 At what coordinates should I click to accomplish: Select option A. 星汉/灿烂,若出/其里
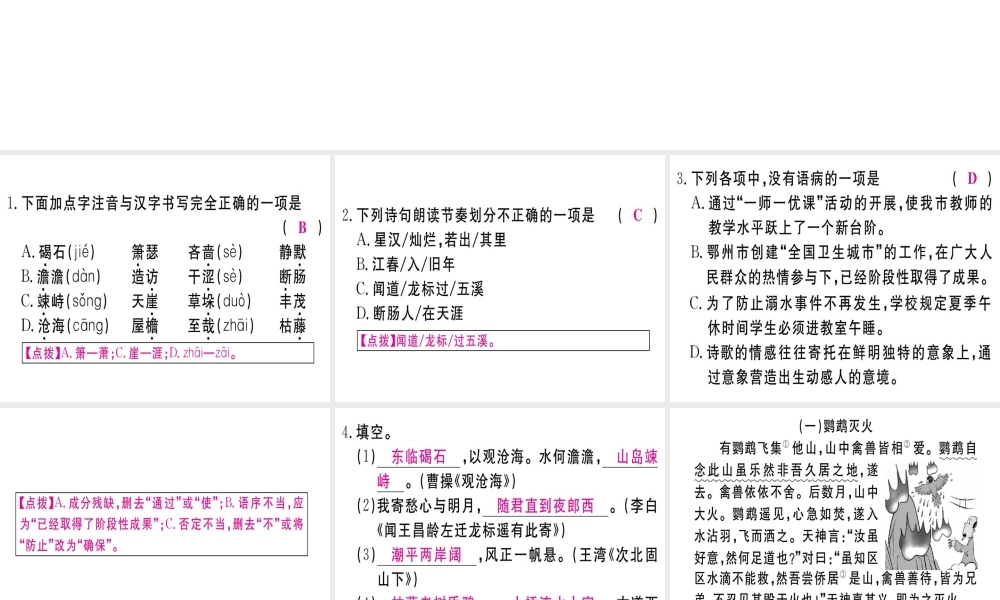point(431,240)
